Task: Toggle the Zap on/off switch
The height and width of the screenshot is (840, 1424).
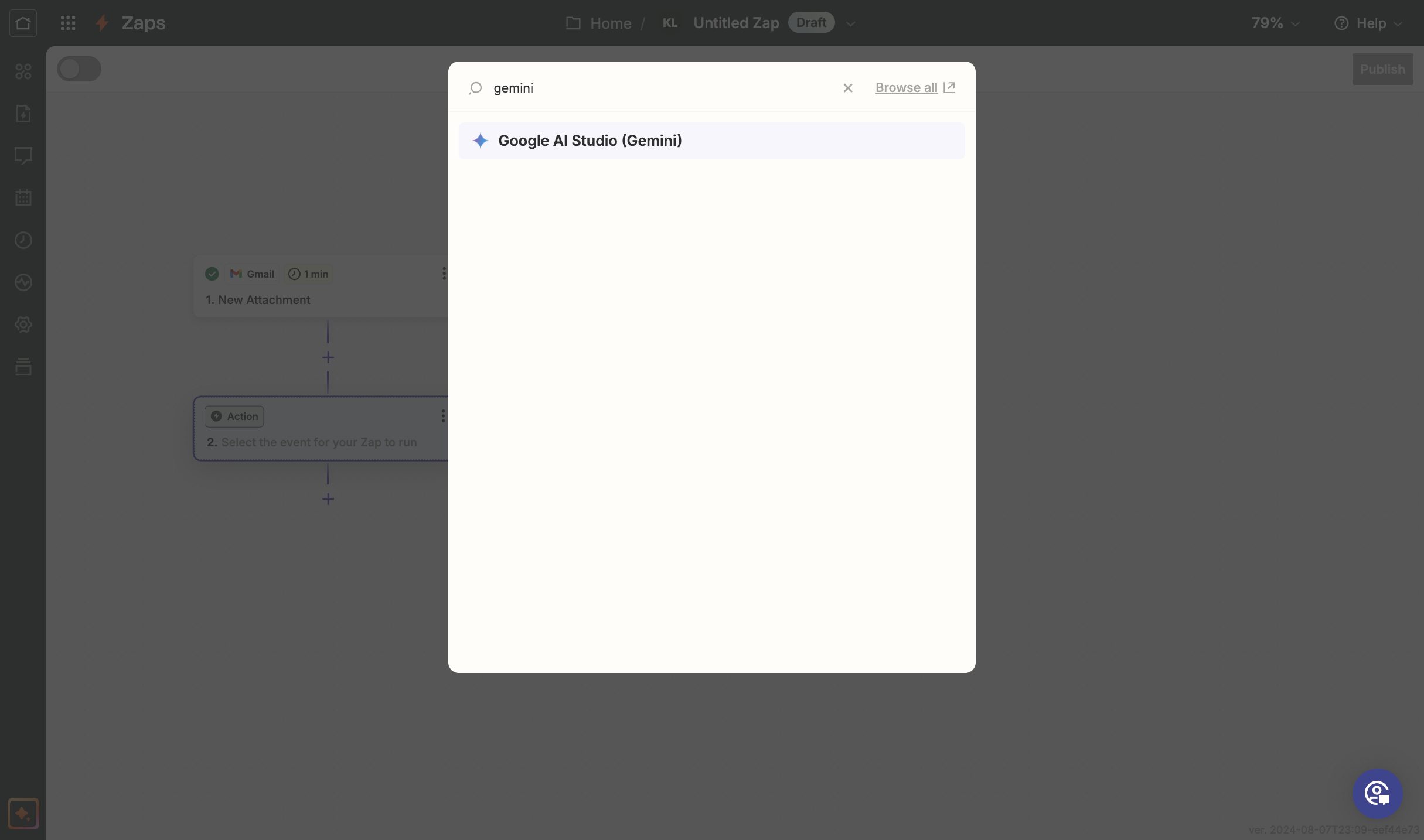Action: (79, 69)
